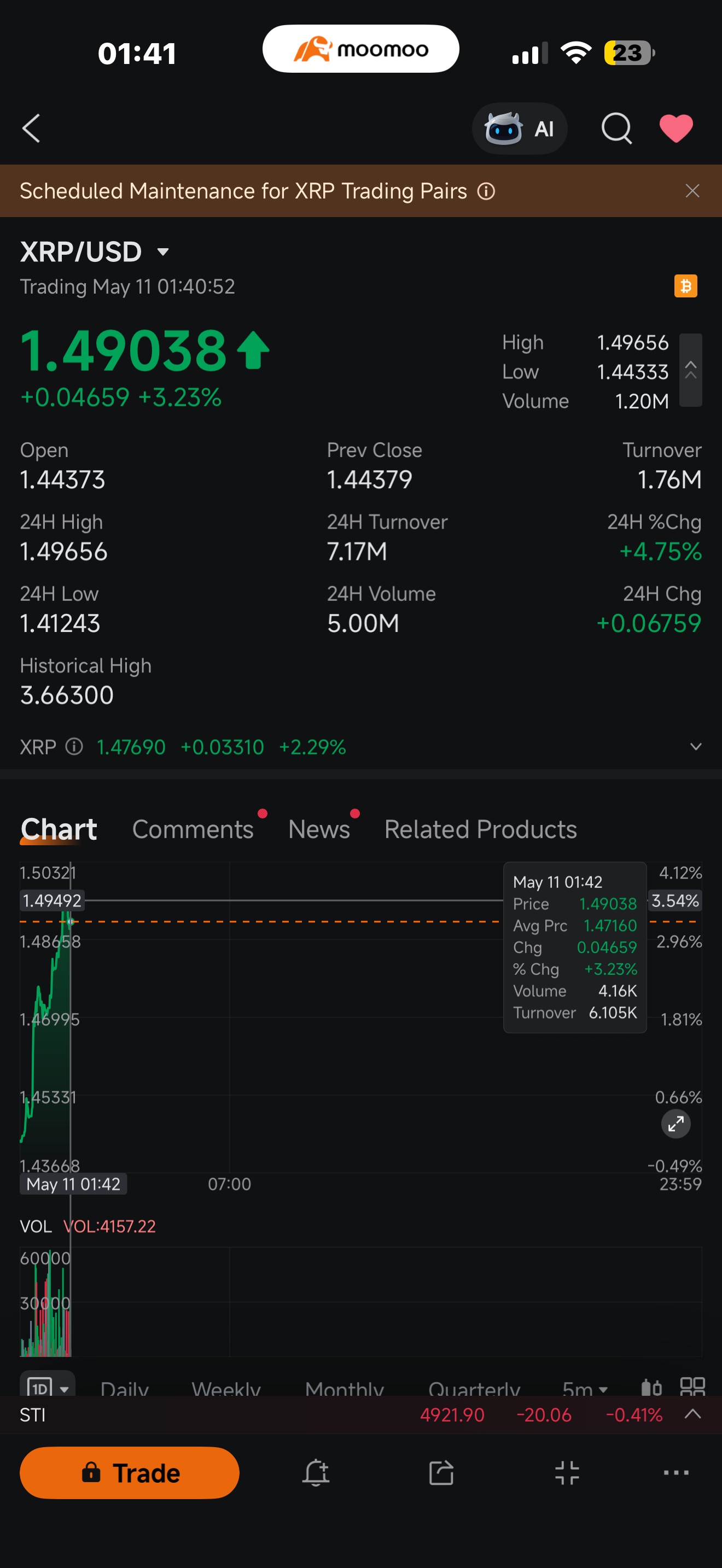
Task: Switch to the Comments tab
Action: coord(193,829)
